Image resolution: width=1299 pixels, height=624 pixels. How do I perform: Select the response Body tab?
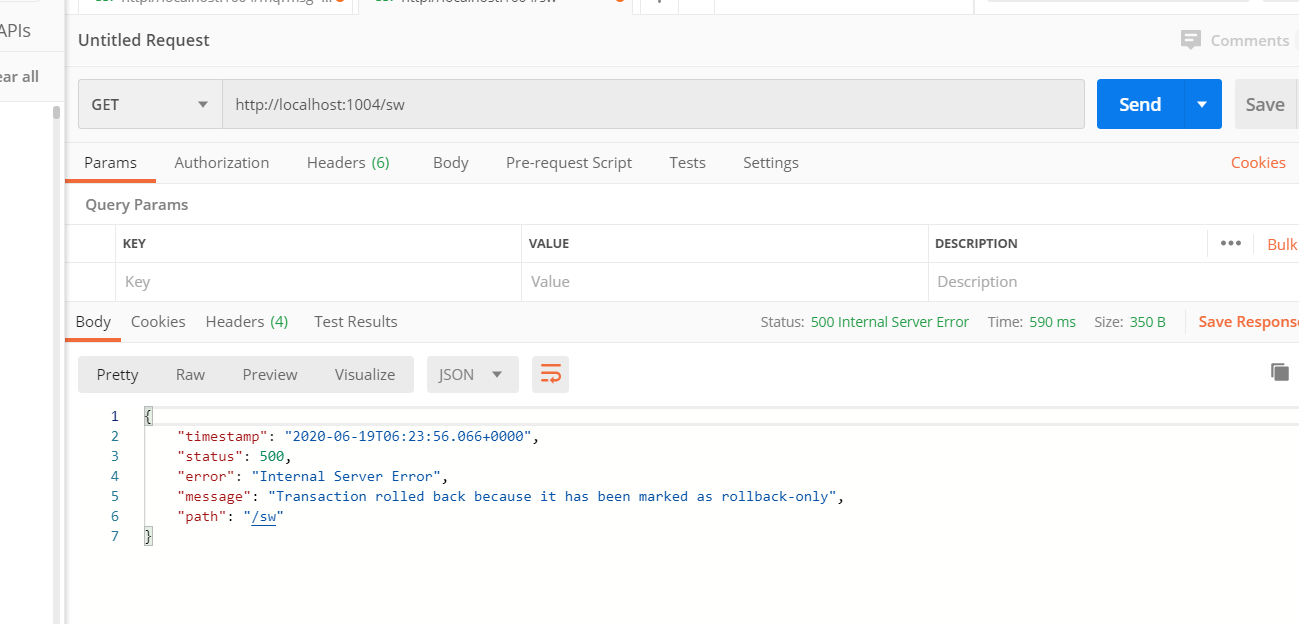pos(93,321)
